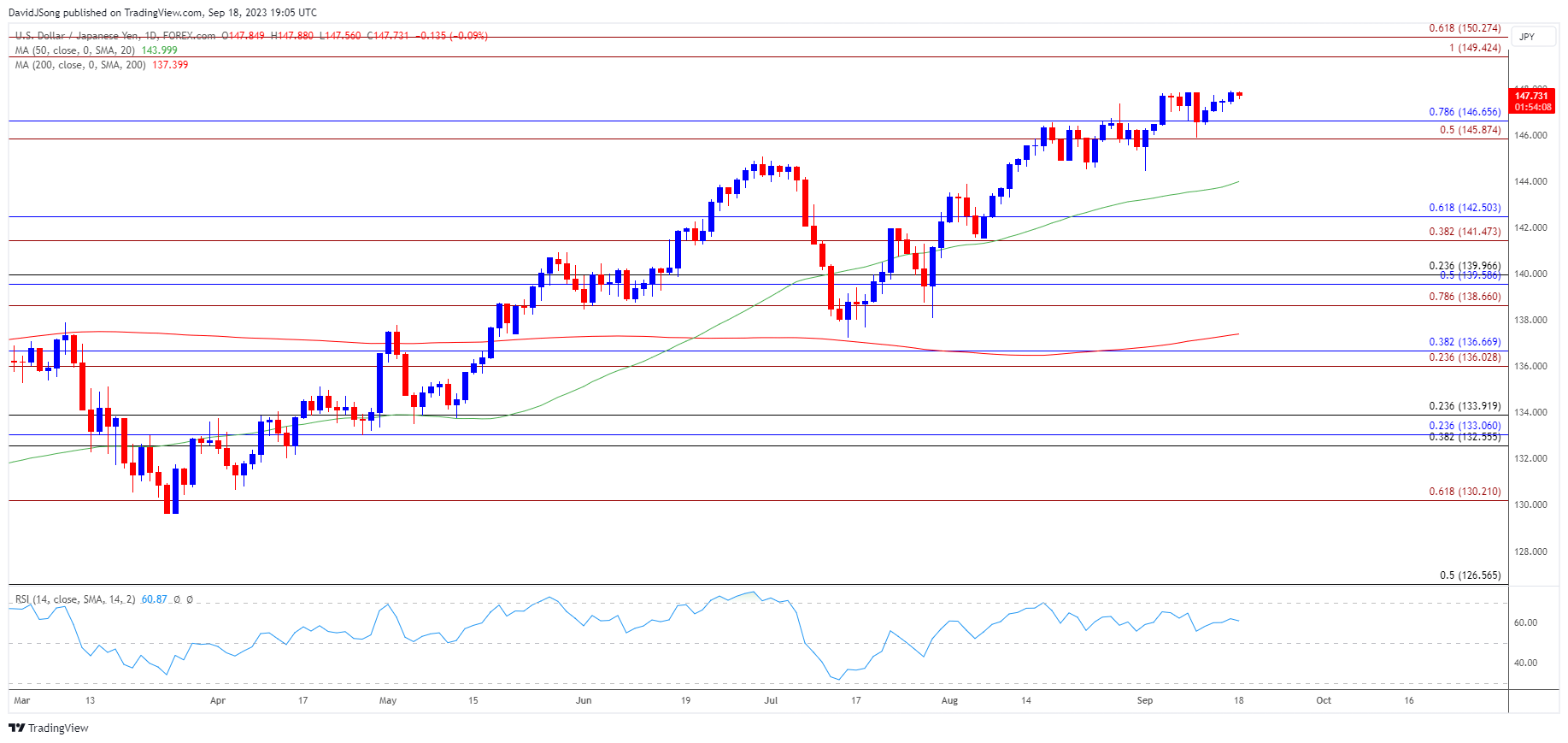Select Fibonacci label 0.618 (142.503)
This screenshot has height=743, width=1568.
(x=1465, y=208)
